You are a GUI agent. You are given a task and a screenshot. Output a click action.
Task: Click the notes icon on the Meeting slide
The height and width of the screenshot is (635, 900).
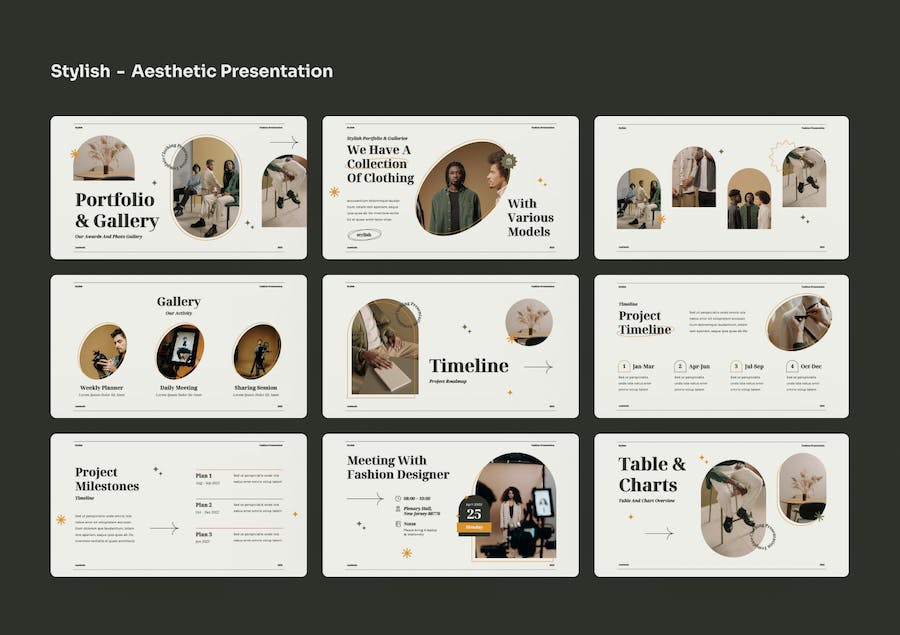tap(398, 524)
